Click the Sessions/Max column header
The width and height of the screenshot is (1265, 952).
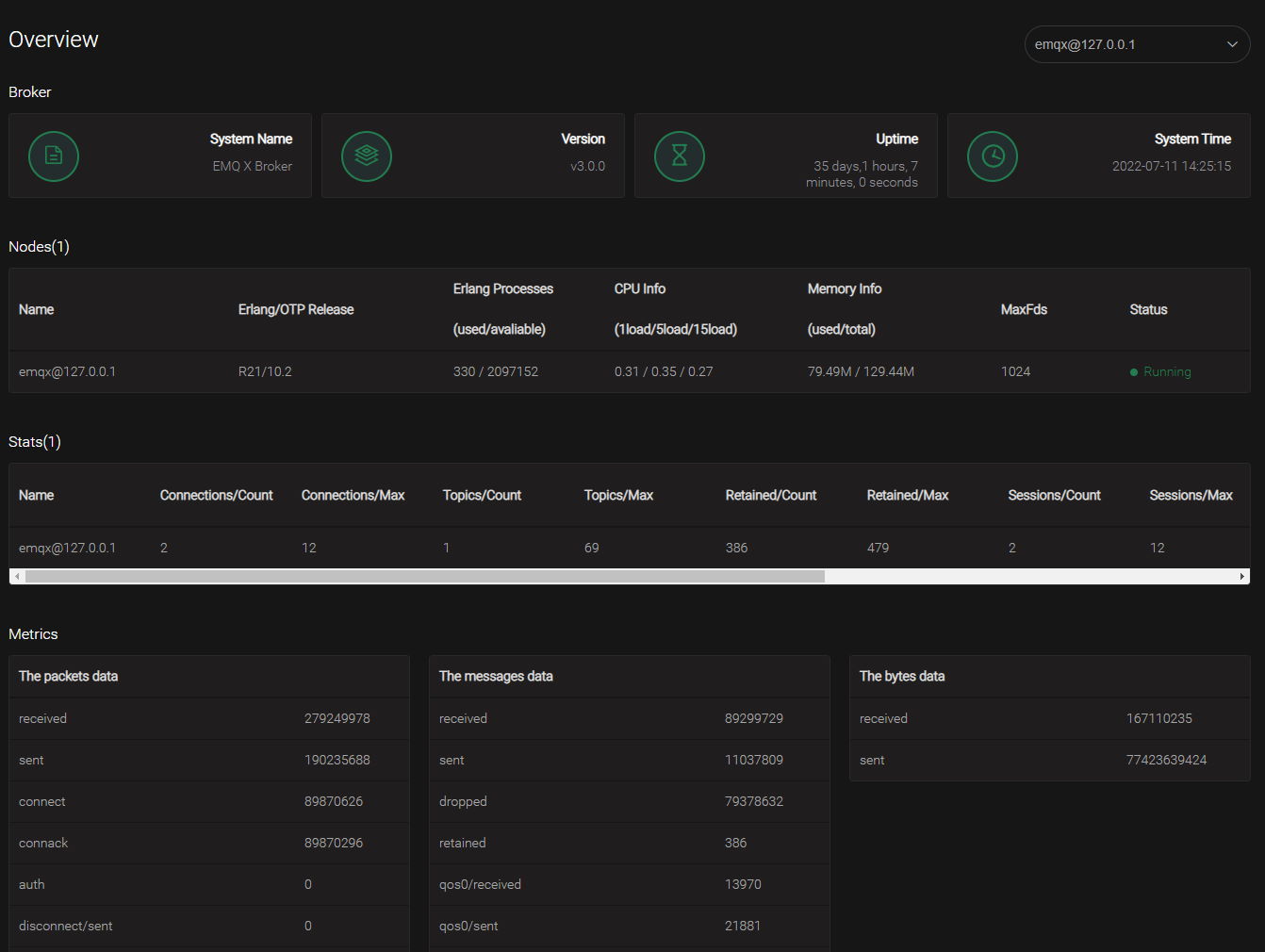pos(1191,495)
